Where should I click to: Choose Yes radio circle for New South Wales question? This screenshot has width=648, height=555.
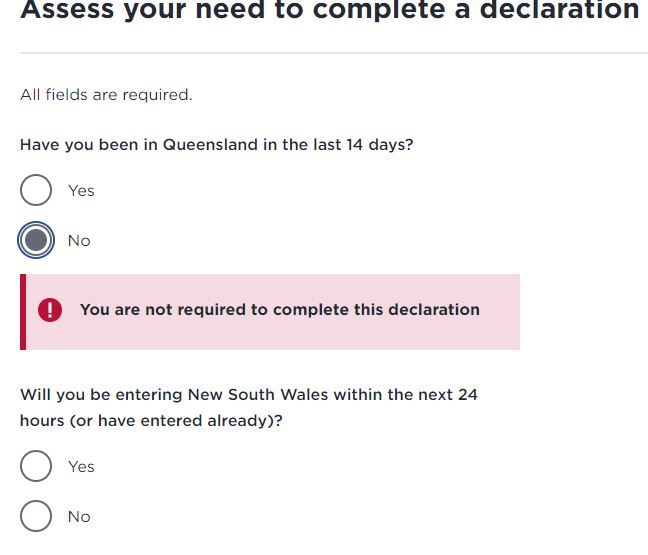(36, 466)
